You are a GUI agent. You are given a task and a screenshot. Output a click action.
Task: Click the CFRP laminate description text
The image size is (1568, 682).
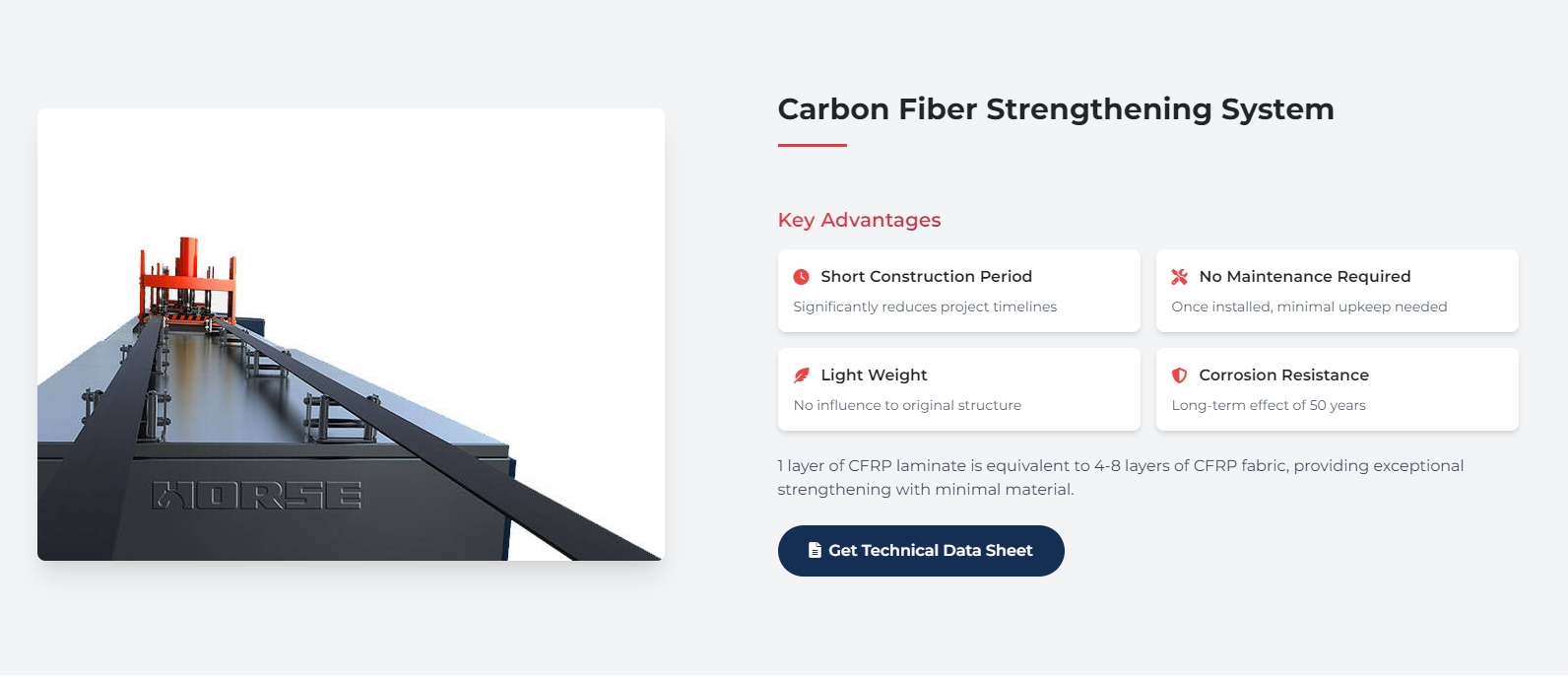pos(1120,475)
